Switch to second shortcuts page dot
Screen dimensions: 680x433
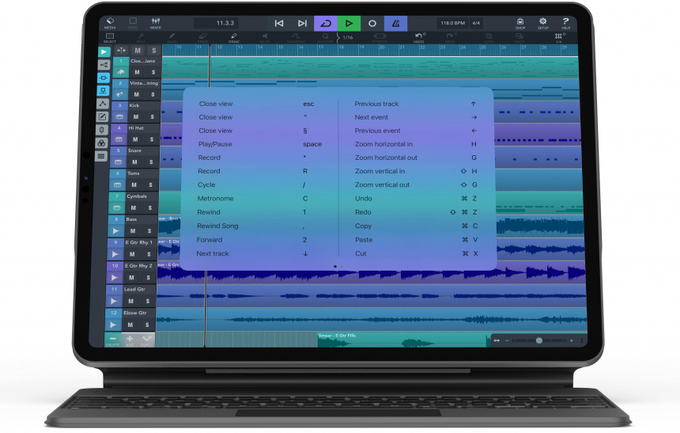[342, 266]
